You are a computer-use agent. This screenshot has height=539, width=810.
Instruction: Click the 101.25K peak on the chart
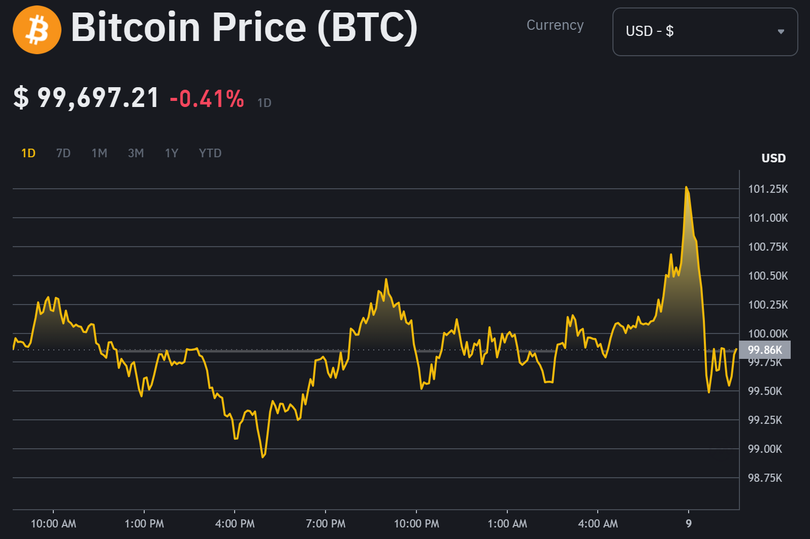(687, 187)
